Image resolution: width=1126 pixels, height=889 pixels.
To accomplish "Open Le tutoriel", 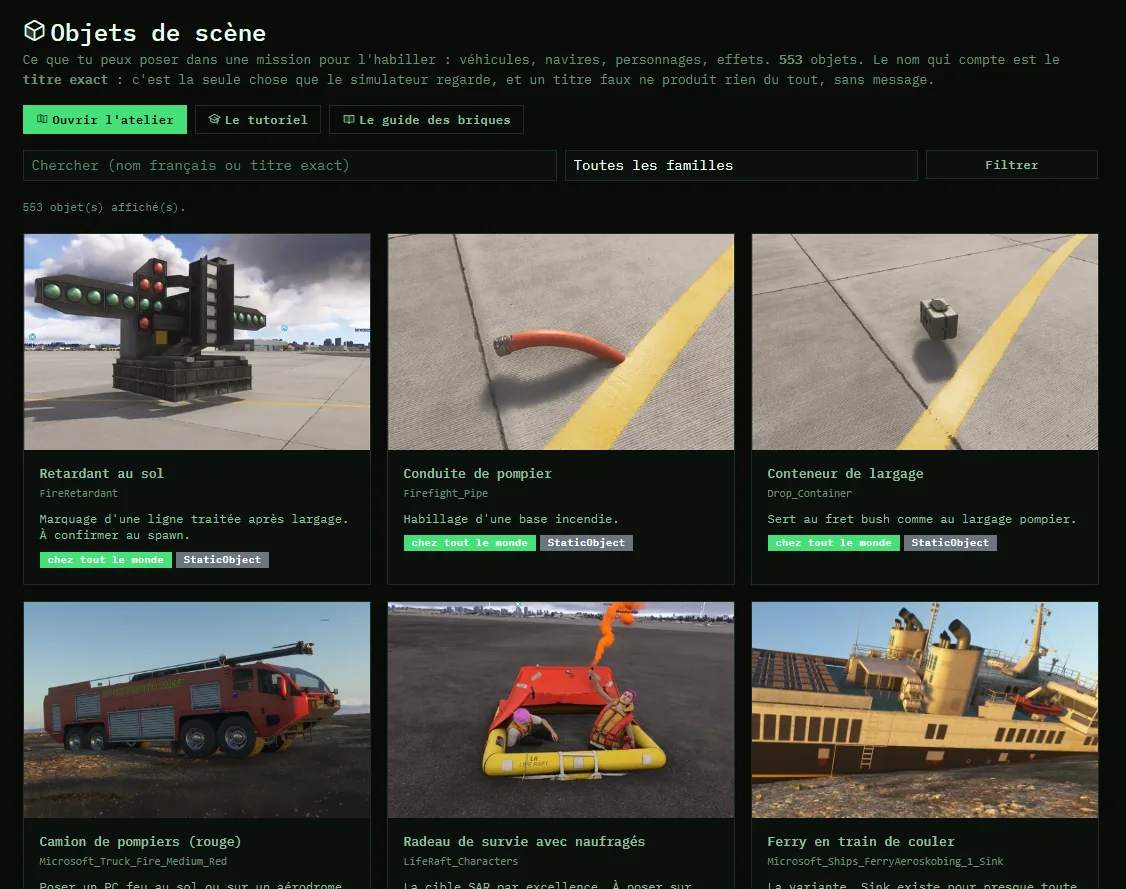I will 258,120.
